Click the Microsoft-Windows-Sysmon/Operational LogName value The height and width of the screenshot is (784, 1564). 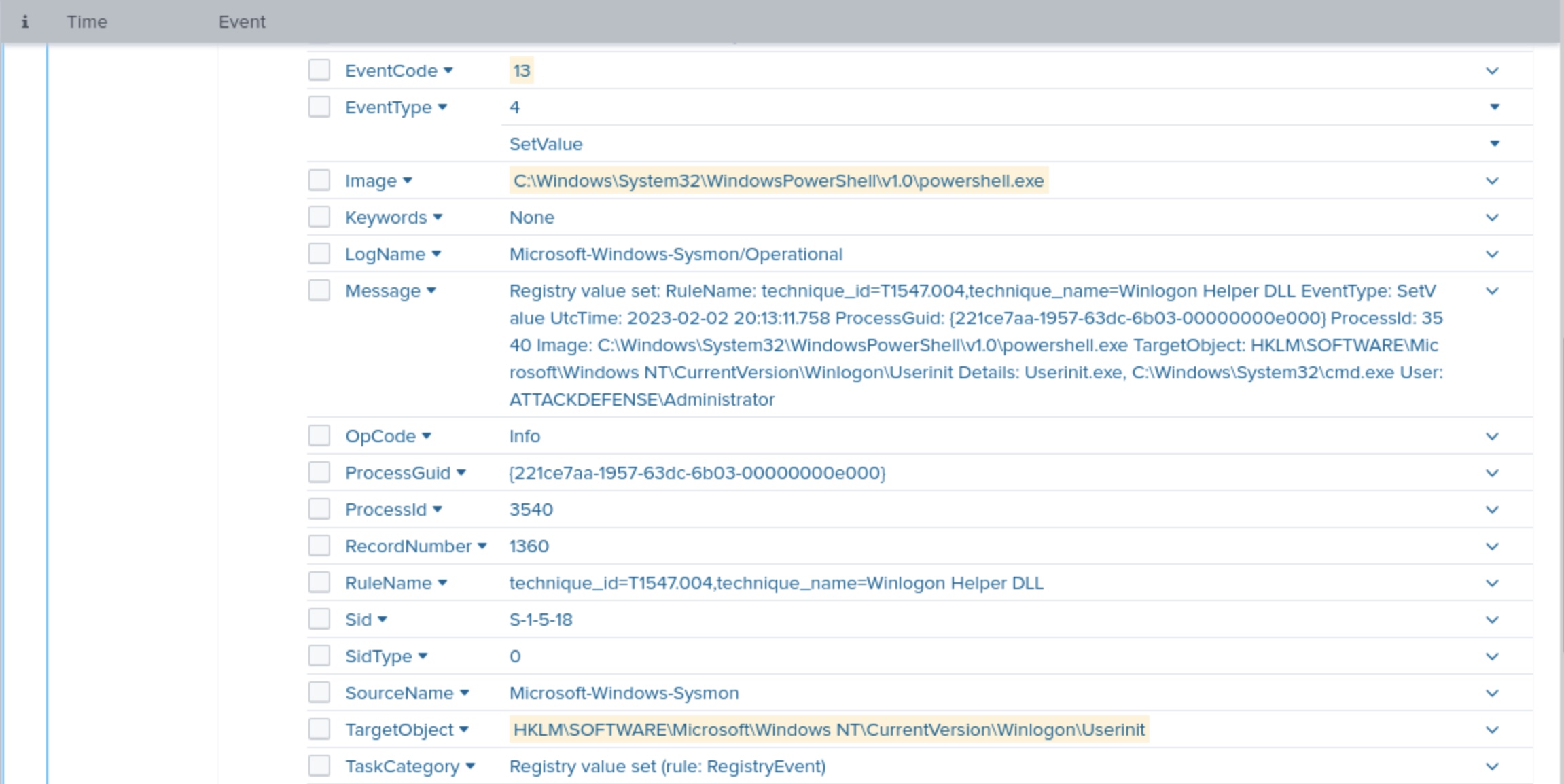click(x=676, y=254)
